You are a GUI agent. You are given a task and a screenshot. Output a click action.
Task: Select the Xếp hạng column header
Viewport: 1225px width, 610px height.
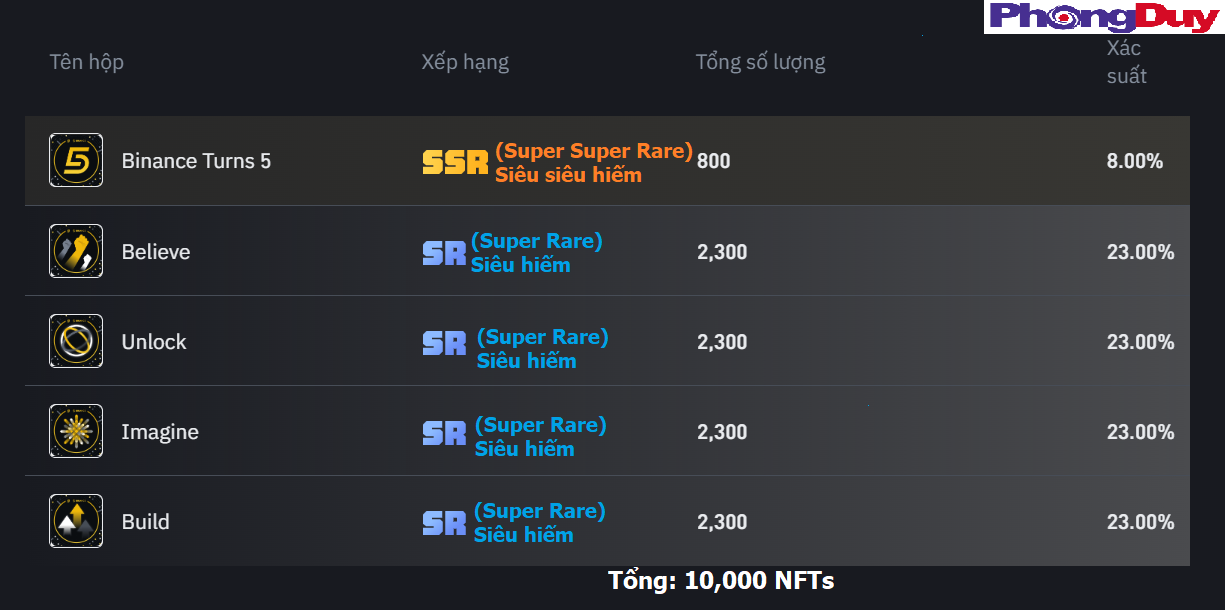465,62
